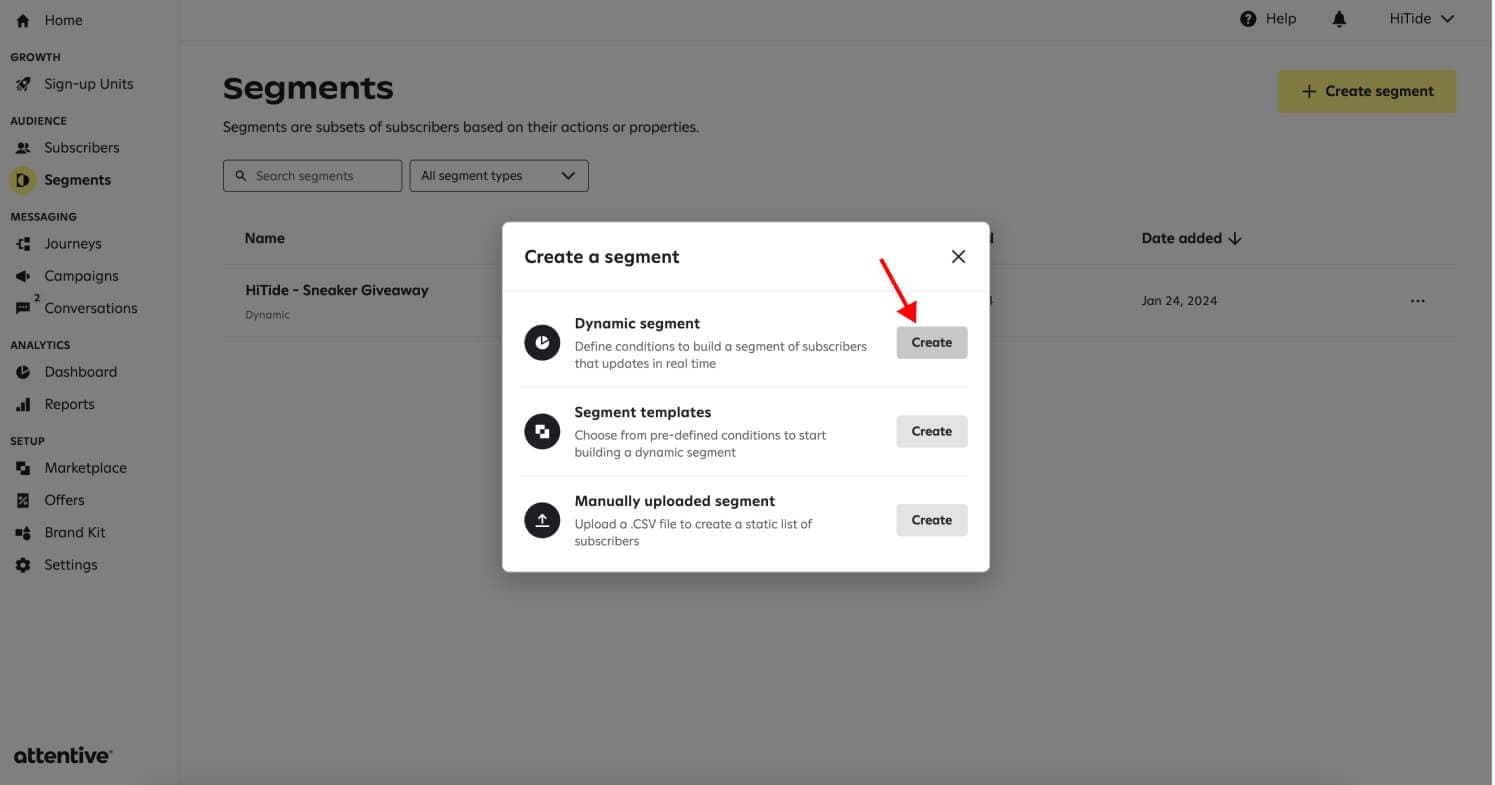Click the notification bell icon
1495x785 pixels.
click(x=1339, y=19)
